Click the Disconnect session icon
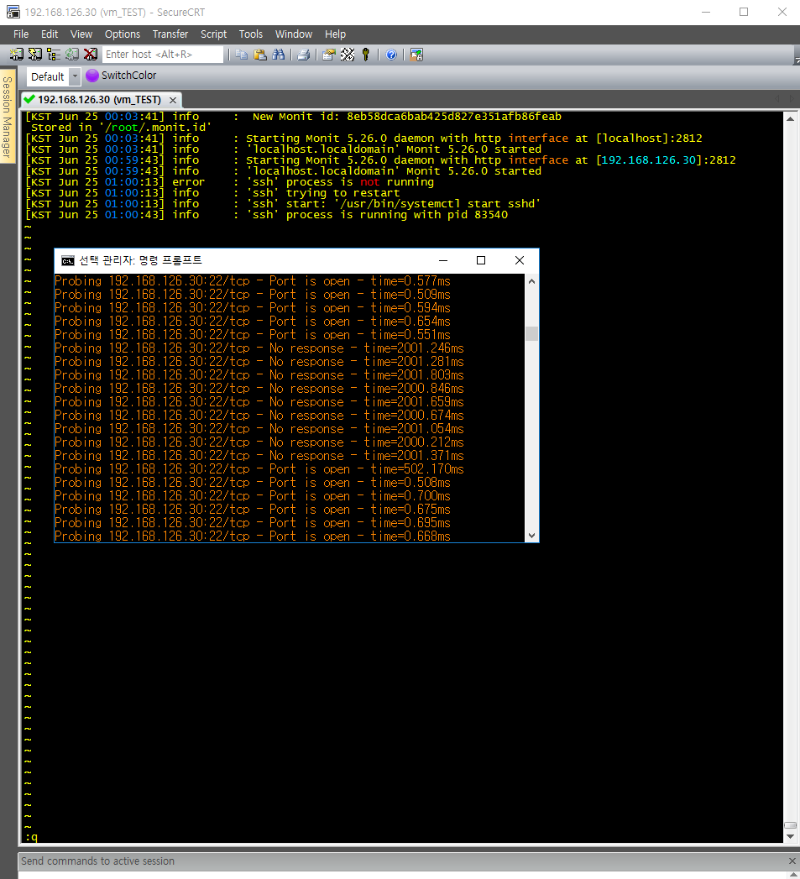This screenshot has height=879, width=800. pos(90,54)
